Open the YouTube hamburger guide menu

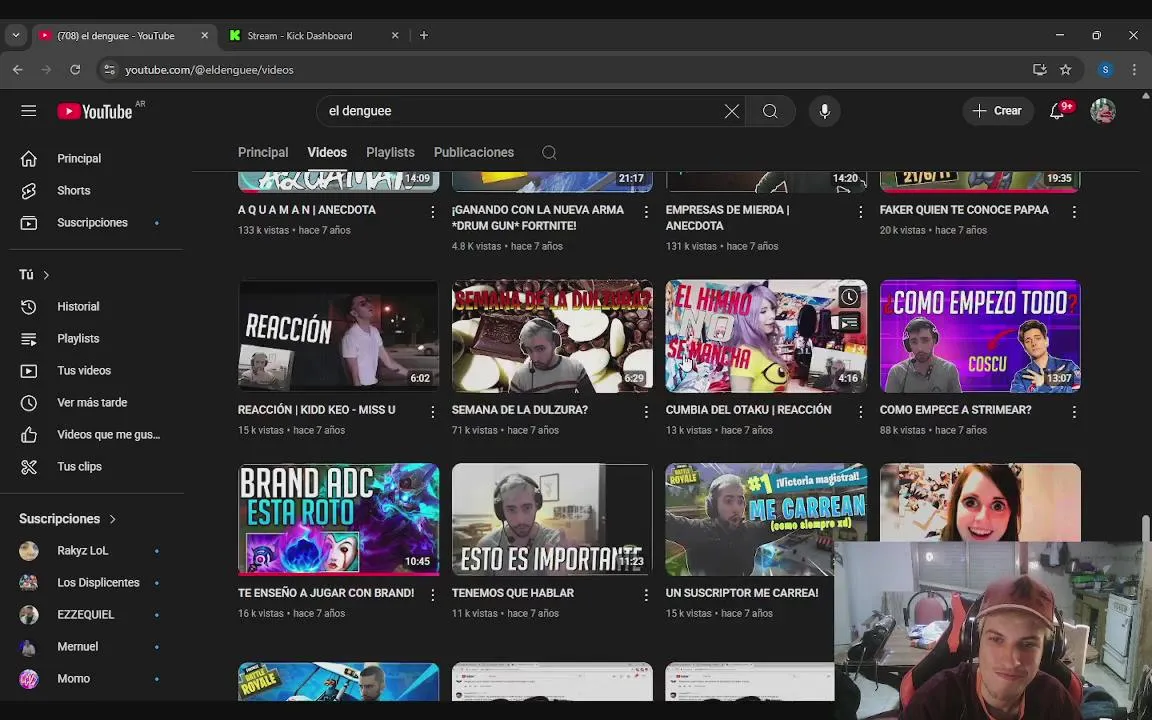point(29,111)
